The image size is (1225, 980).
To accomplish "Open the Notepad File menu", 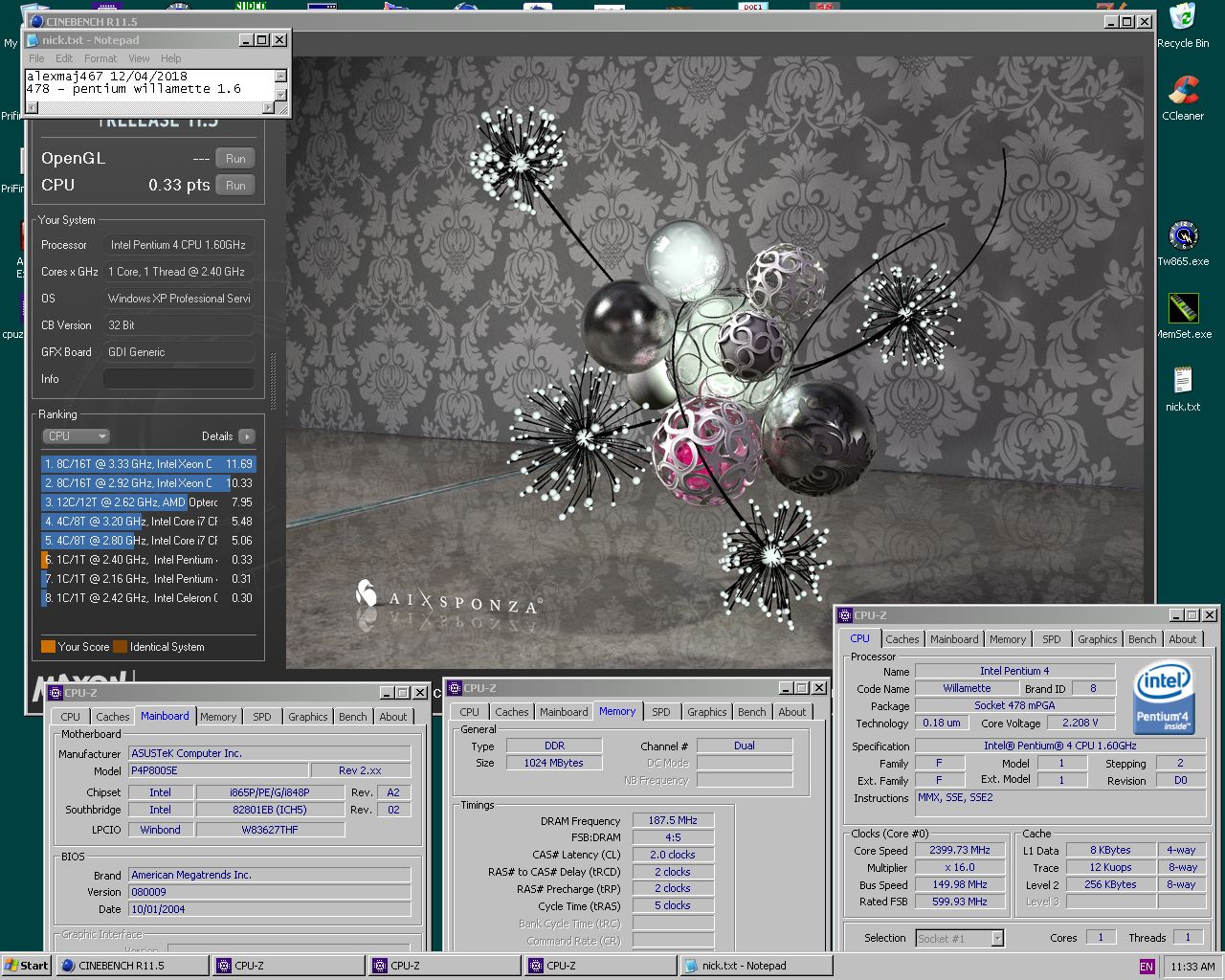I will (36, 58).
